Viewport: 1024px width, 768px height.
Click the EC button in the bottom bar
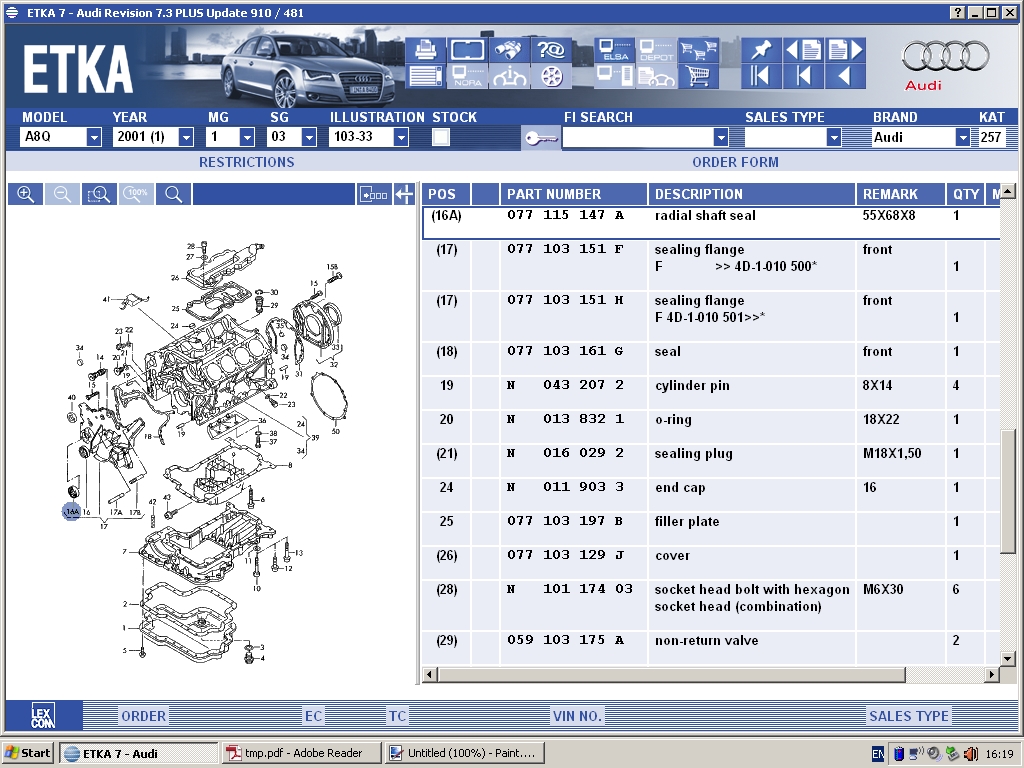tap(313, 716)
